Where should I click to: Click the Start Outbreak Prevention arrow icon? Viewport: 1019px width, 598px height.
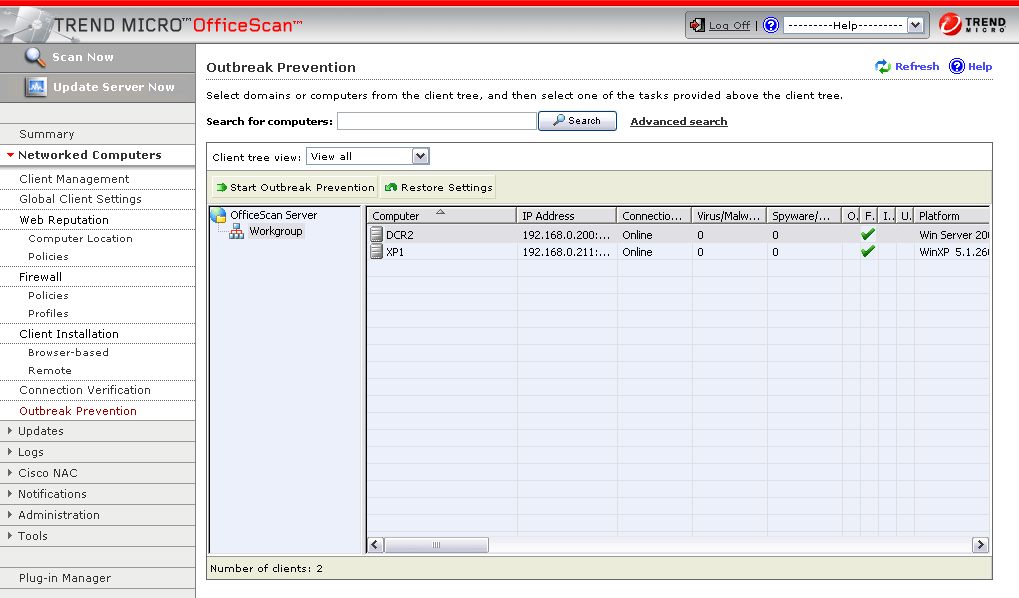pyautogui.click(x=222, y=187)
